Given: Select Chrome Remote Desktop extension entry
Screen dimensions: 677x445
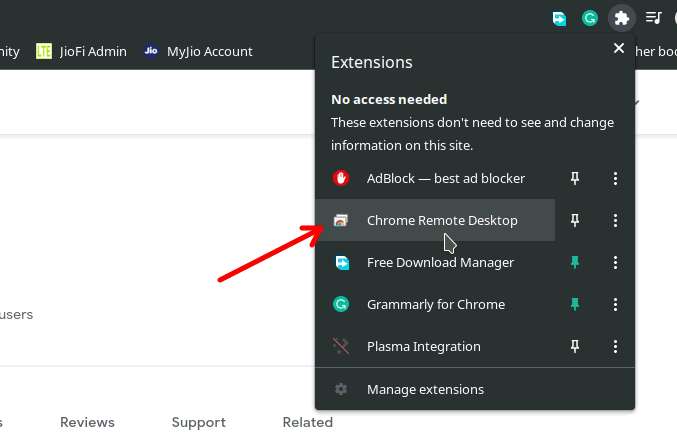Looking at the screenshot, I should pos(442,220).
